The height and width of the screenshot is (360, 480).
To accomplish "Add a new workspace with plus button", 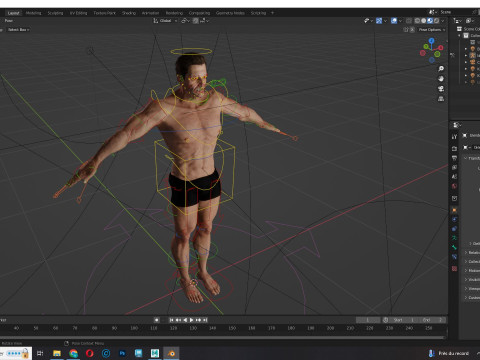I will pyautogui.click(x=272, y=13).
